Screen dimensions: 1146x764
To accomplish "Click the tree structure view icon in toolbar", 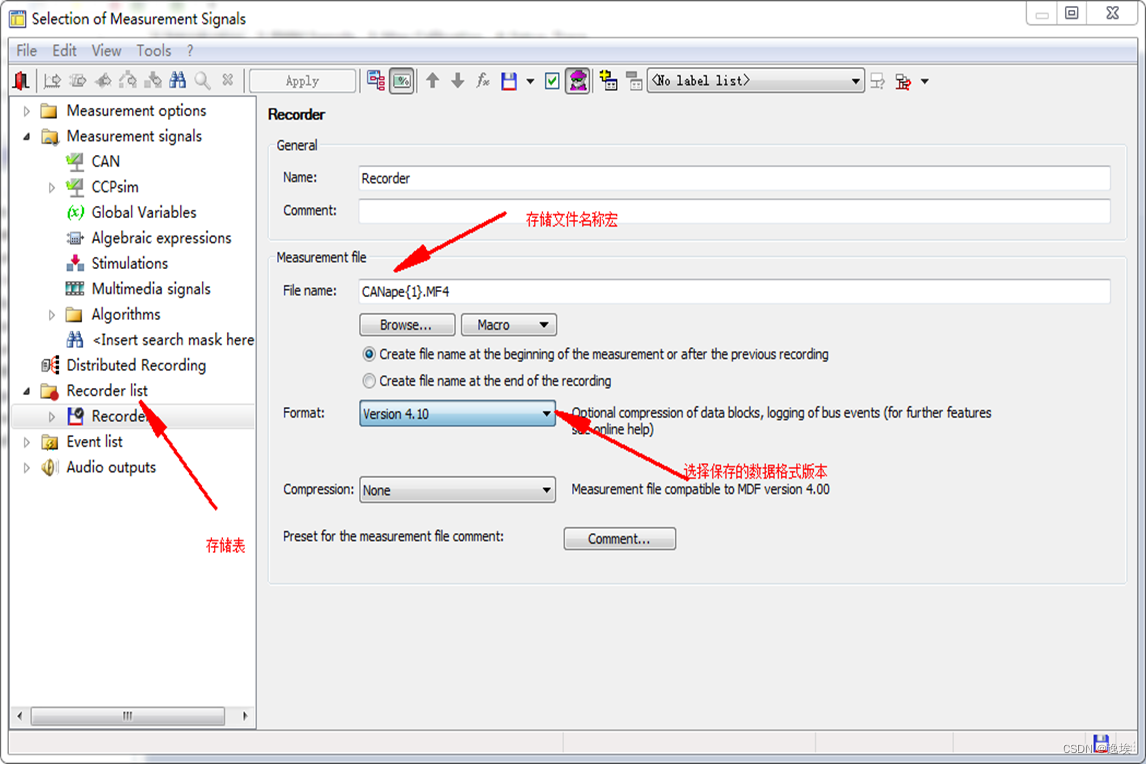I will point(376,80).
